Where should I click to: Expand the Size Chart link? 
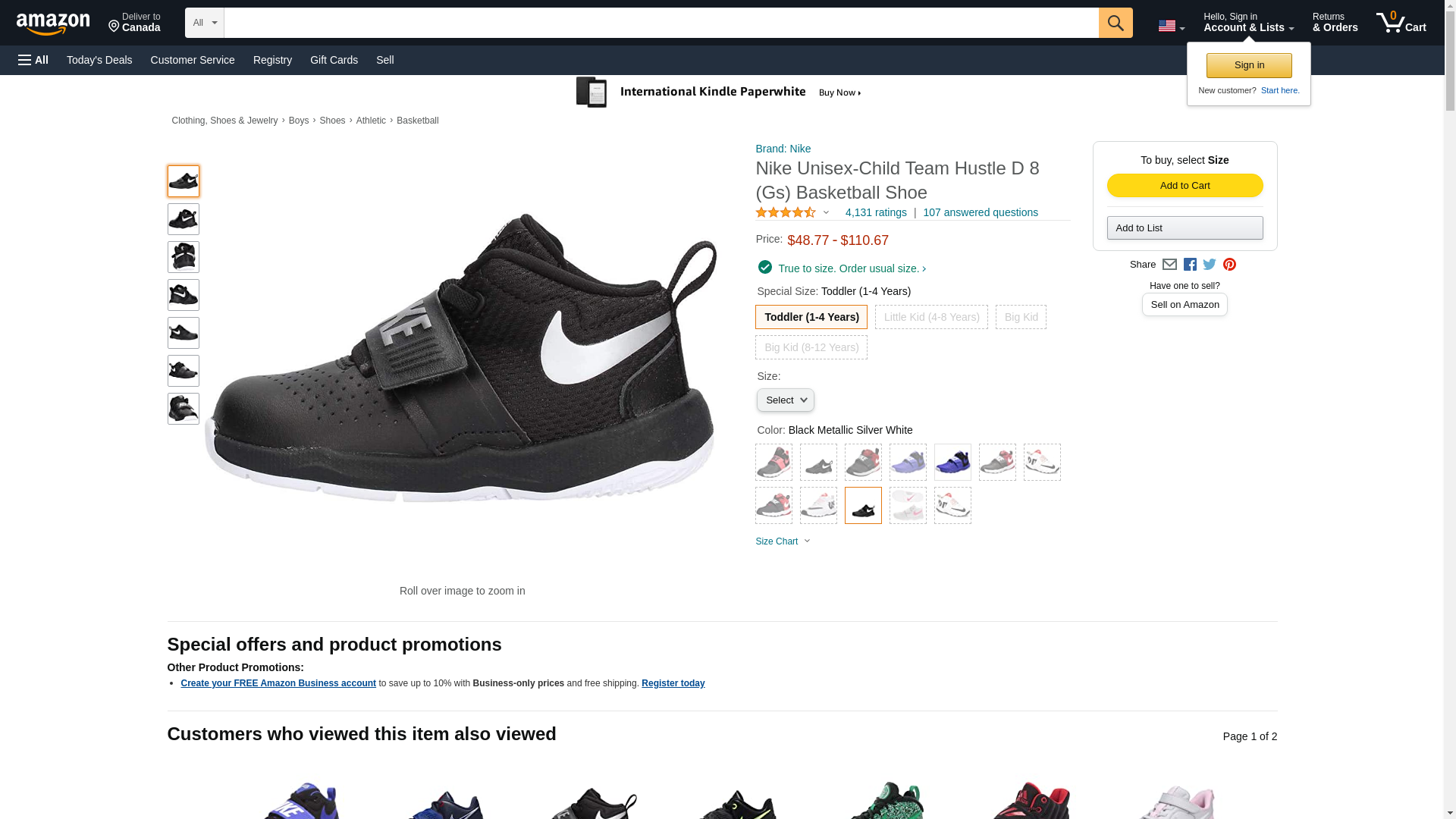(x=782, y=541)
